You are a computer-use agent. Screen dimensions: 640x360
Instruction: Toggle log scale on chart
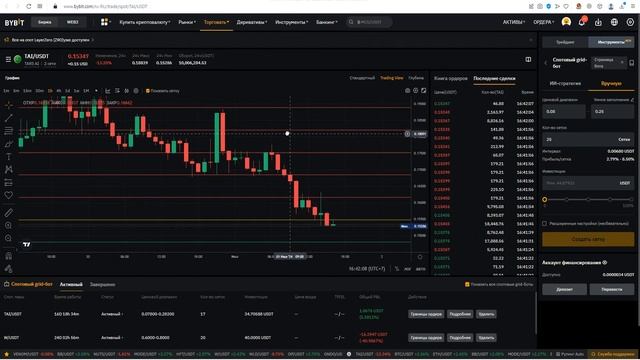pyautogui.click(x=407, y=269)
